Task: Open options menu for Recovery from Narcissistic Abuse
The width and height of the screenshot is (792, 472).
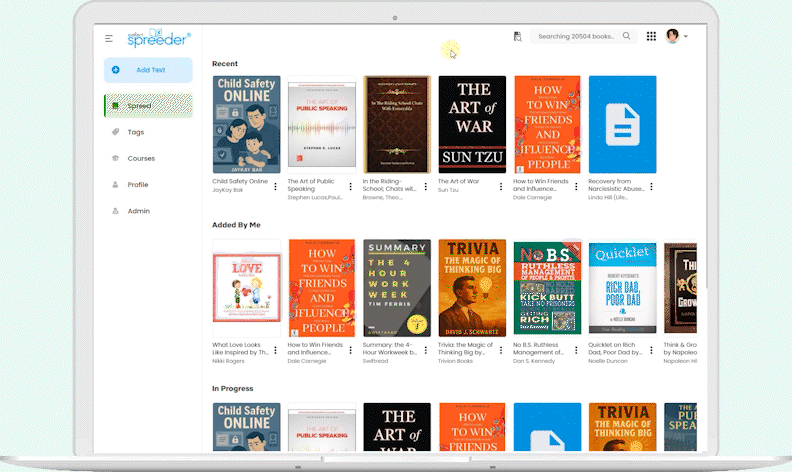Action: pos(652,186)
